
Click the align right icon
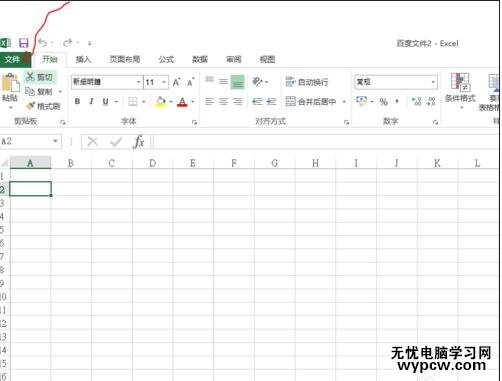pos(237,101)
